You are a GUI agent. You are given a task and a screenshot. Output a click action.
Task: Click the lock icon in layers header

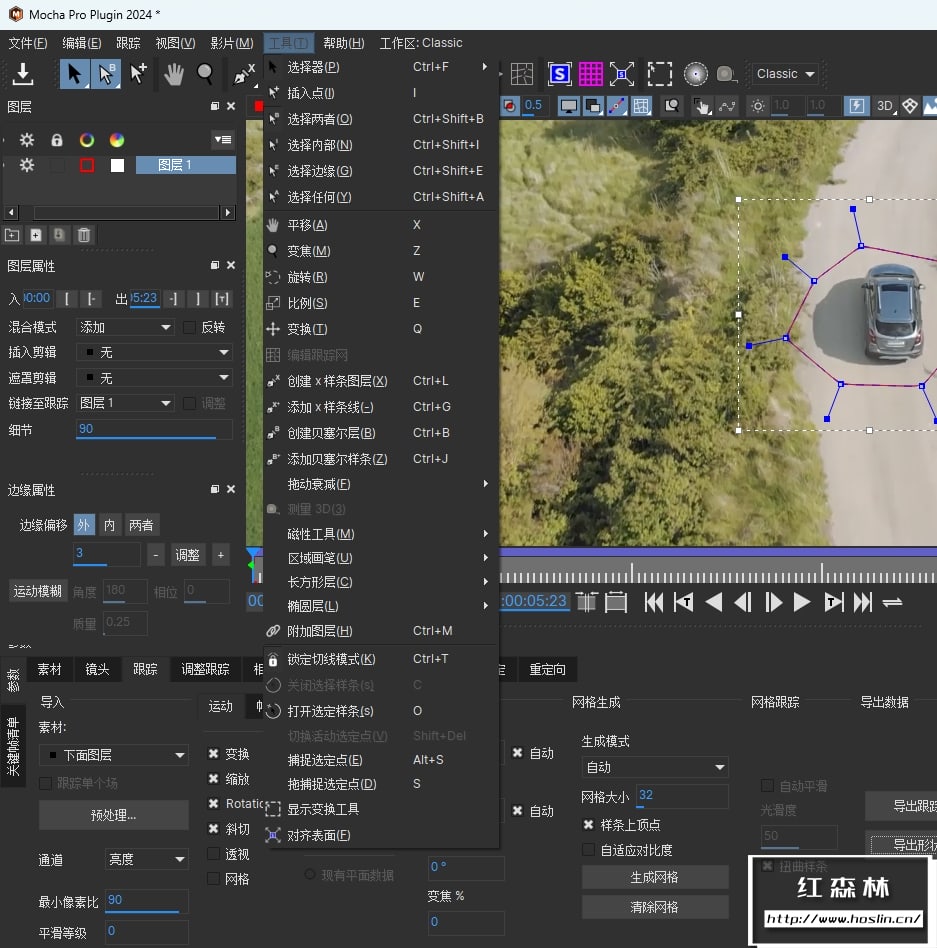pyautogui.click(x=57, y=140)
